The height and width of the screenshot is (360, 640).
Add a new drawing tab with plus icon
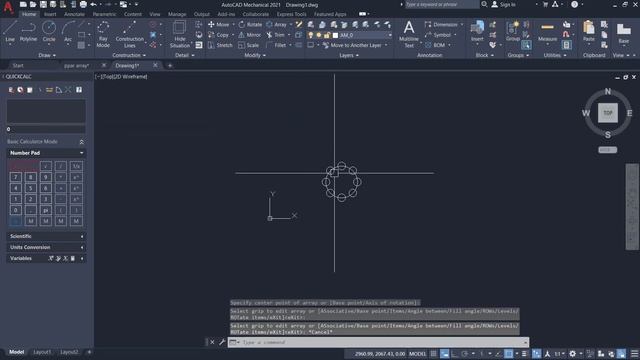170,66
